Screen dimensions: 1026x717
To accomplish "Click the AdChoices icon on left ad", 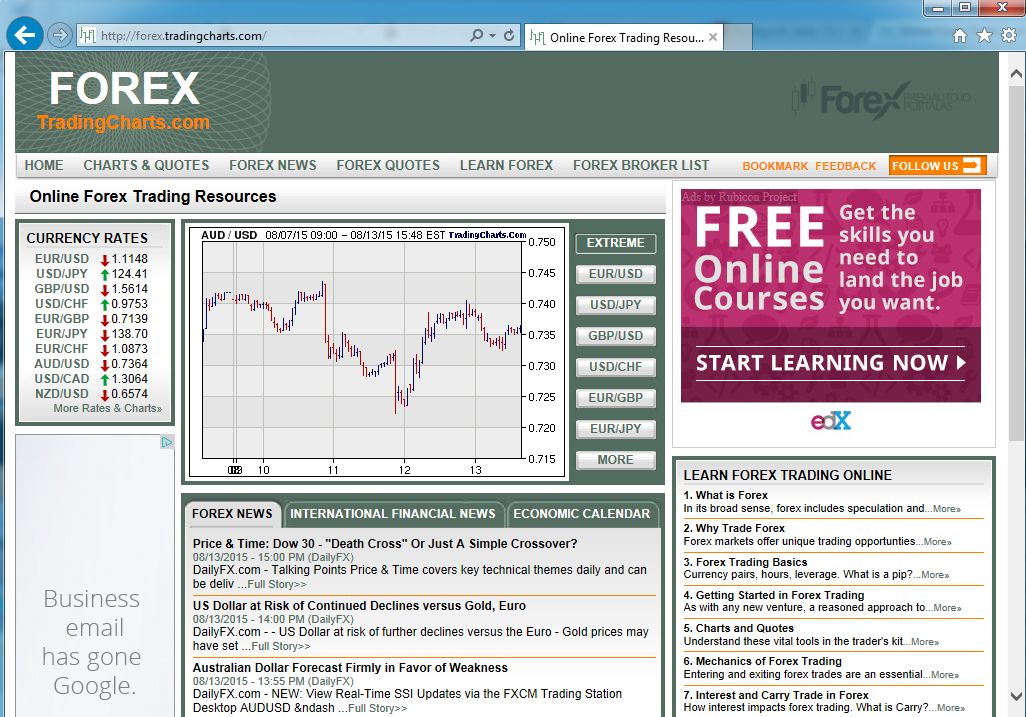I will tap(166, 443).
